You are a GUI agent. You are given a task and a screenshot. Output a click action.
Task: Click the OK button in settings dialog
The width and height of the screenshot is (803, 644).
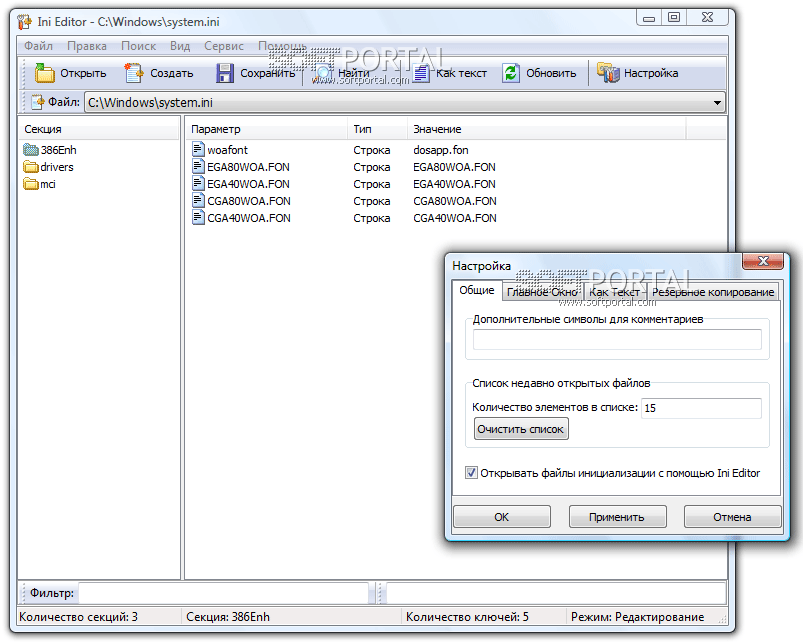tap(502, 517)
